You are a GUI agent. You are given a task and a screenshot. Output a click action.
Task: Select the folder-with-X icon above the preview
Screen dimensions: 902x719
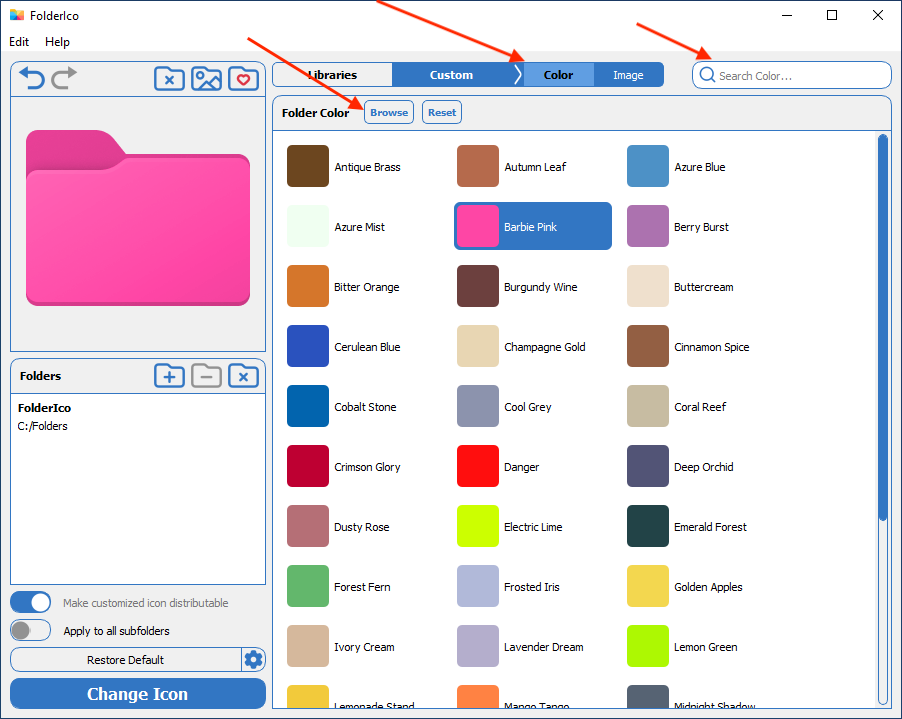(x=169, y=78)
